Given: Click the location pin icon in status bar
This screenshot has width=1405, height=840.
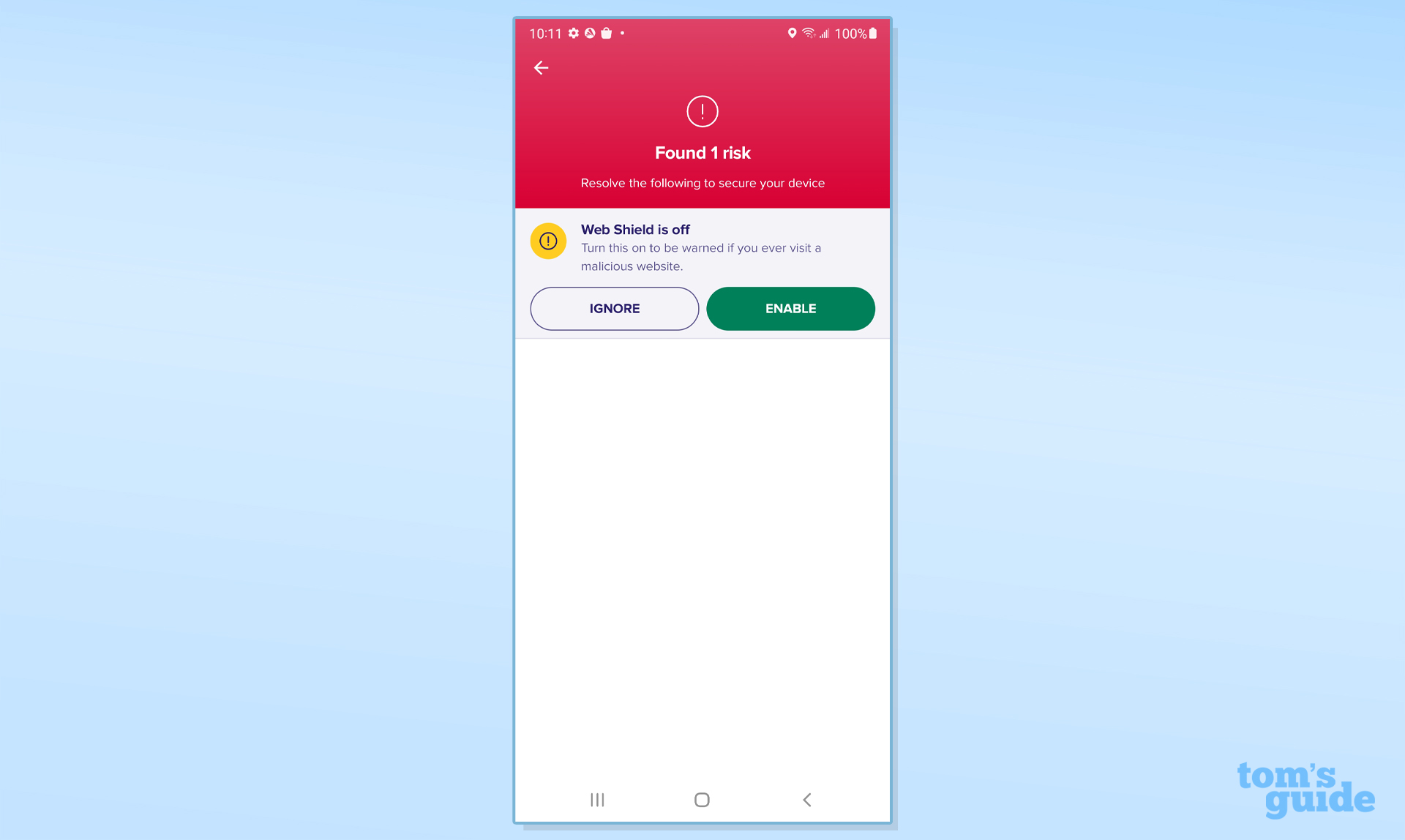Looking at the screenshot, I should [790, 33].
